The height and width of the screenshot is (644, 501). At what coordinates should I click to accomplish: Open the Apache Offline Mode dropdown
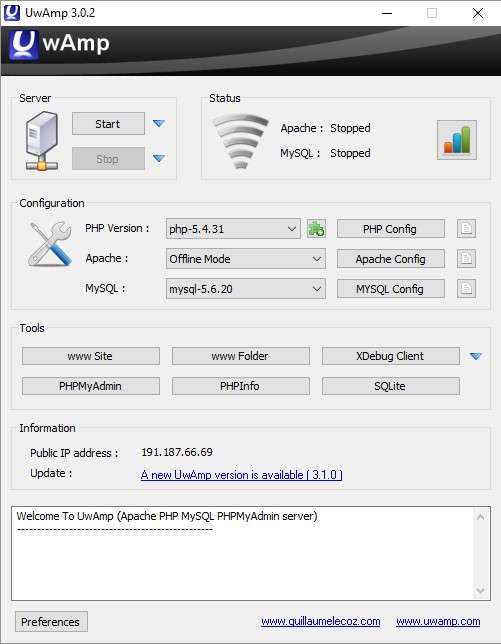pos(246,259)
